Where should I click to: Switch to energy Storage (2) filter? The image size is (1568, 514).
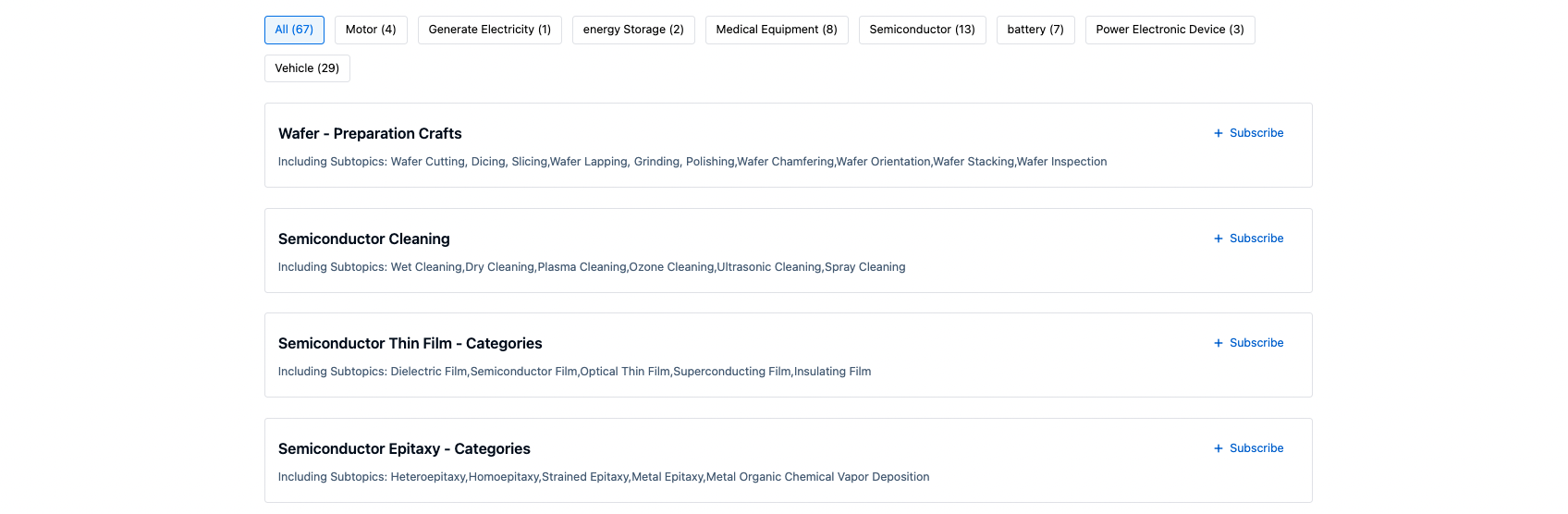coord(633,30)
